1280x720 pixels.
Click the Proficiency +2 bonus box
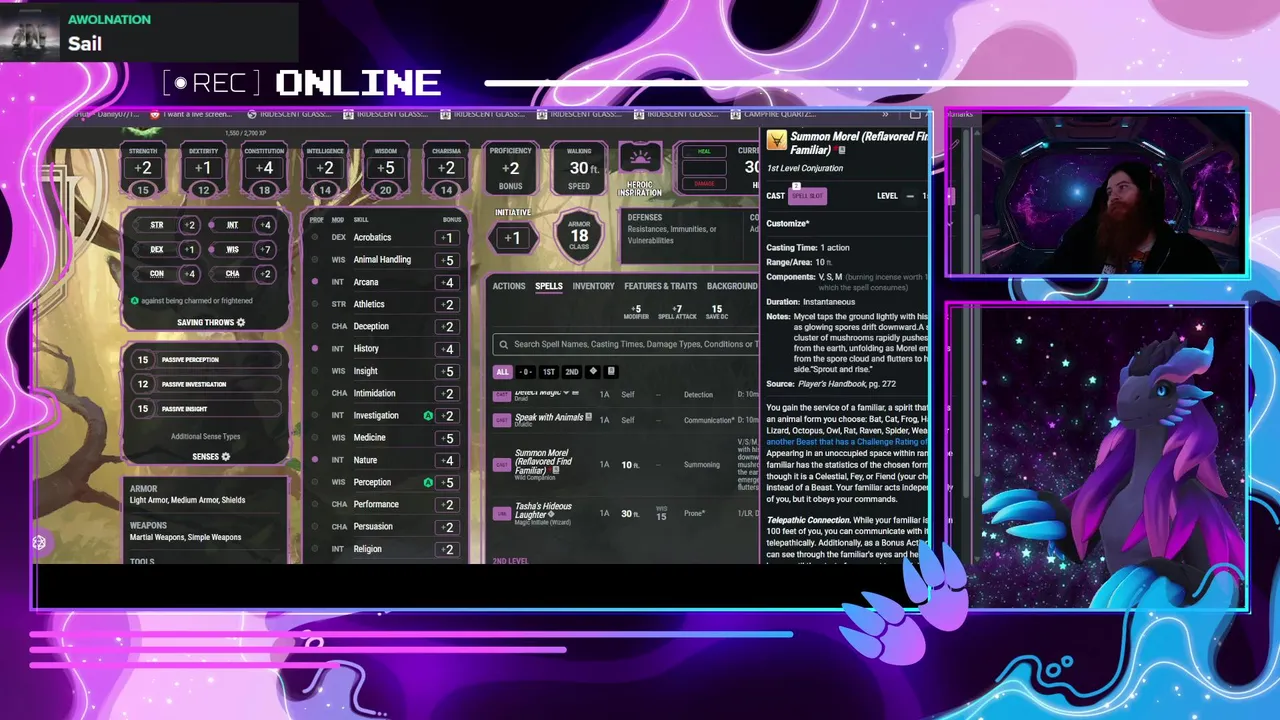click(510, 169)
